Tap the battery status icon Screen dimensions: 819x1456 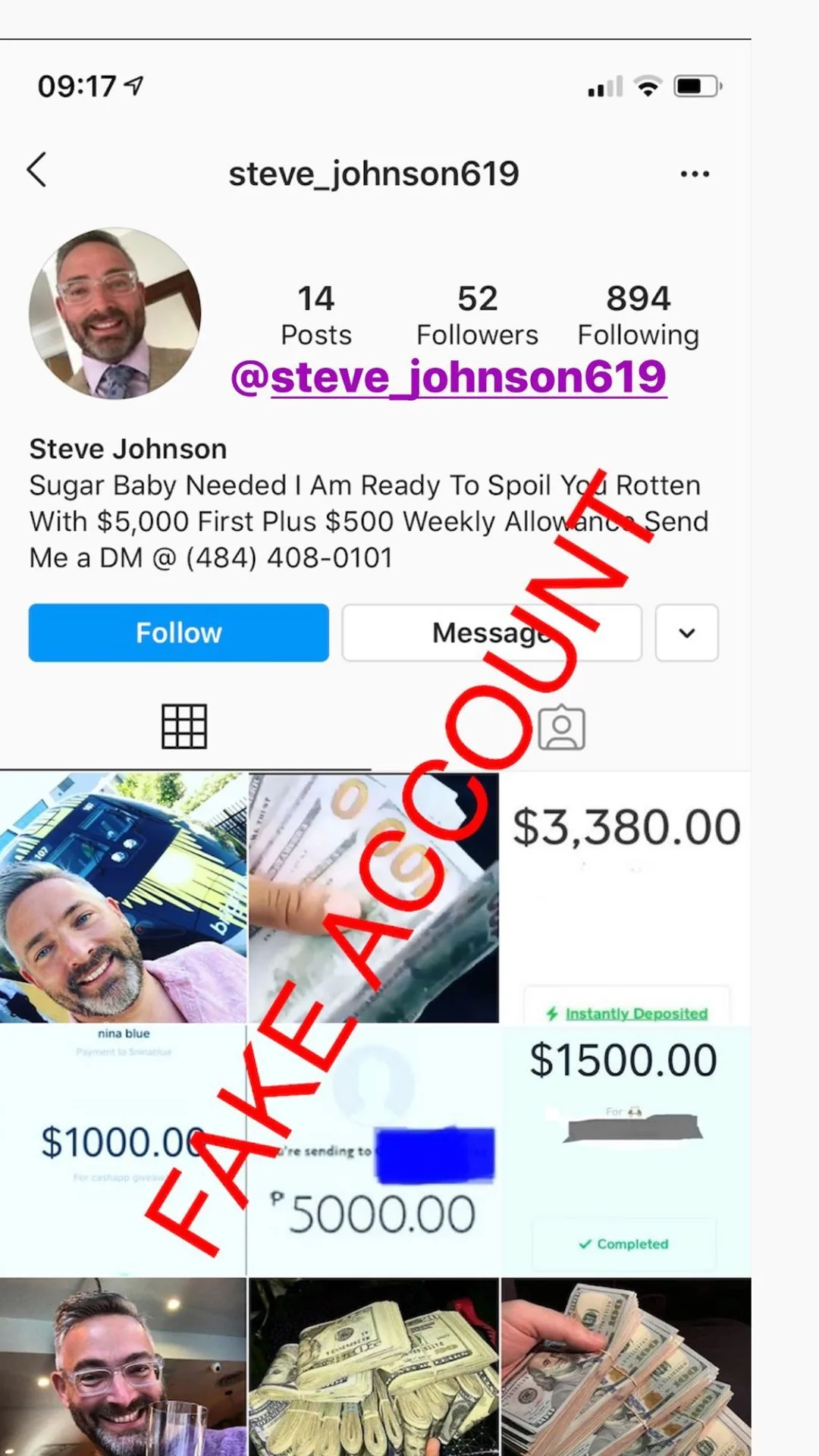coord(698,86)
